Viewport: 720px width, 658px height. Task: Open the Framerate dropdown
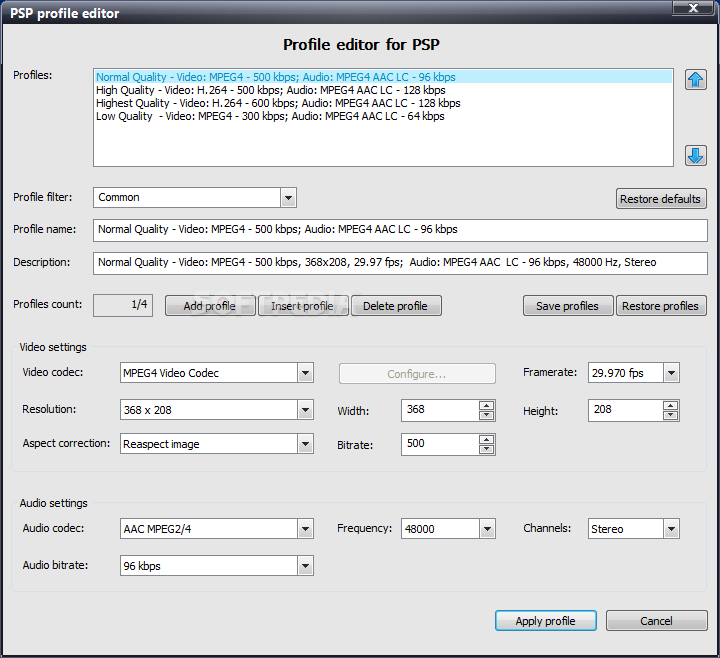coord(671,373)
